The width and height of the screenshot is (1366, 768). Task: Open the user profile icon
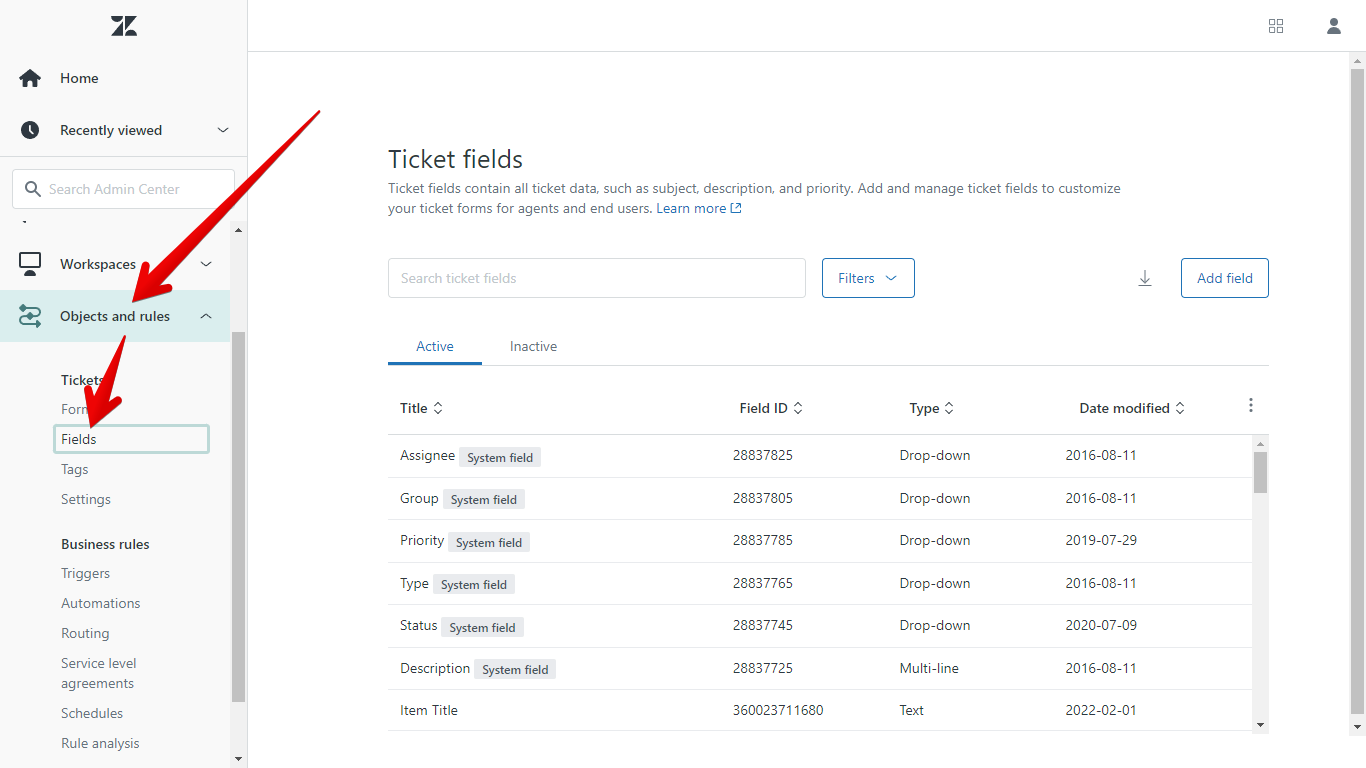tap(1334, 26)
